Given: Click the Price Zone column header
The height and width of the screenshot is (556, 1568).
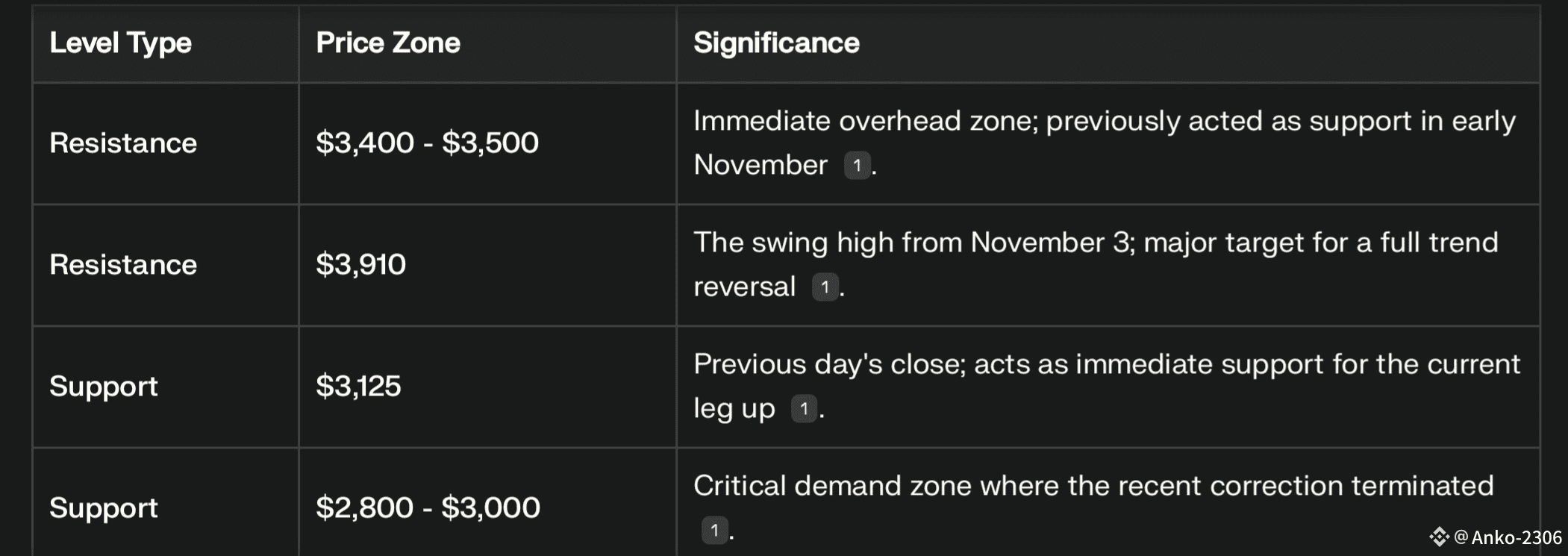Looking at the screenshot, I should tap(387, 43).
